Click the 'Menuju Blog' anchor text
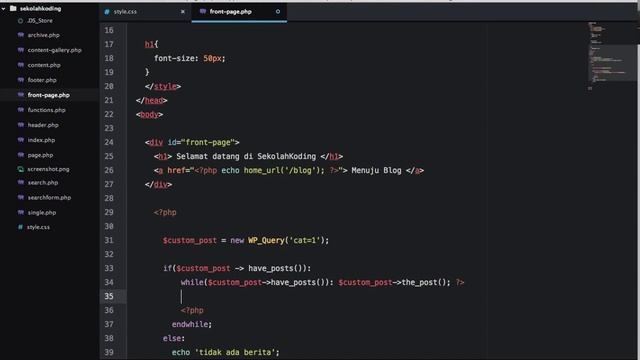The width and height of the screenshot is (640, 360). [376, 170]
